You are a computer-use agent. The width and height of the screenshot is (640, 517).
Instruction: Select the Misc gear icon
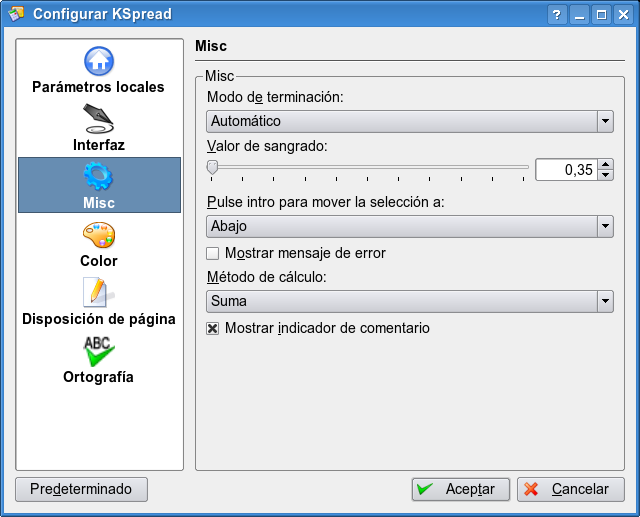(99, 178)
